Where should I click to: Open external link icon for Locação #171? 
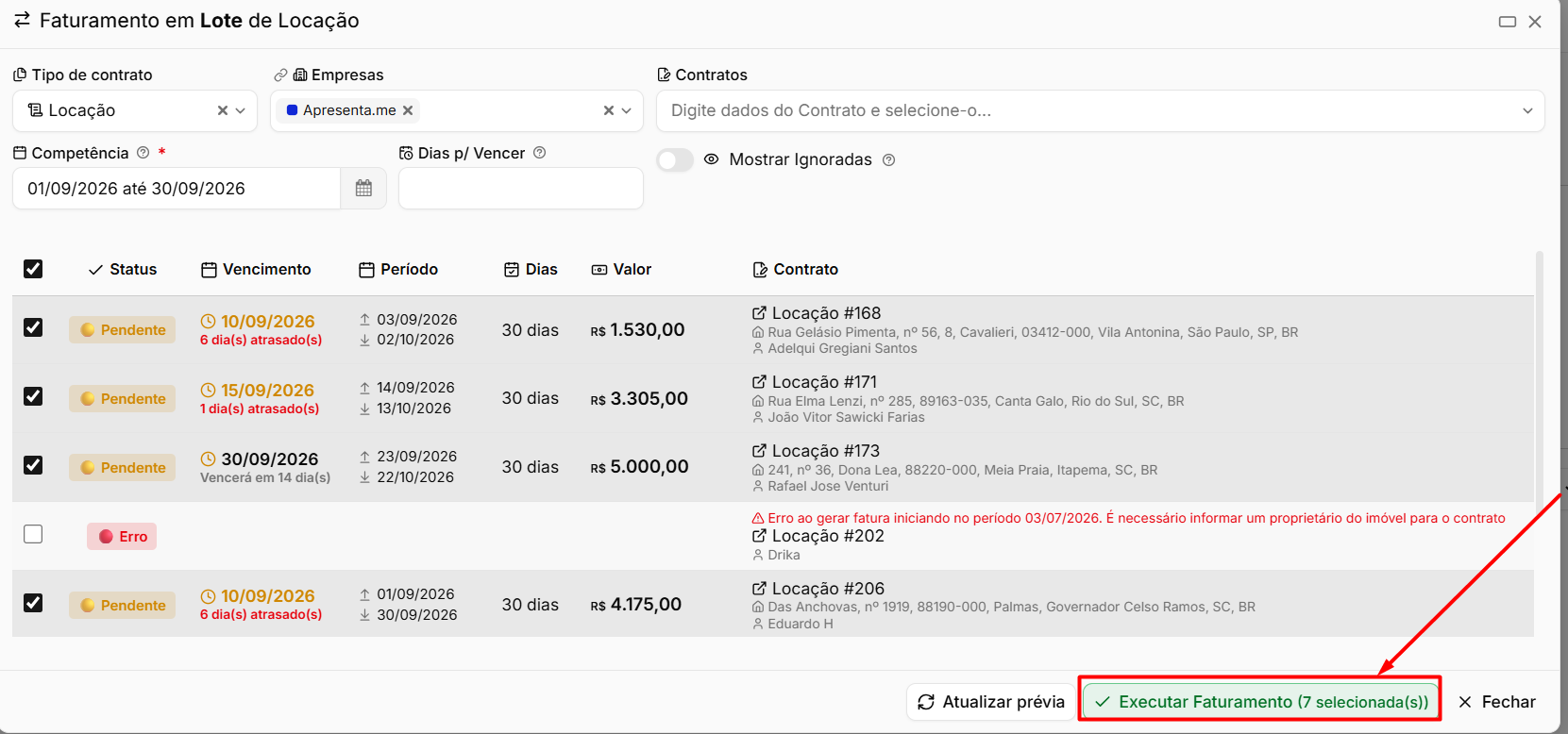[759, 382]
